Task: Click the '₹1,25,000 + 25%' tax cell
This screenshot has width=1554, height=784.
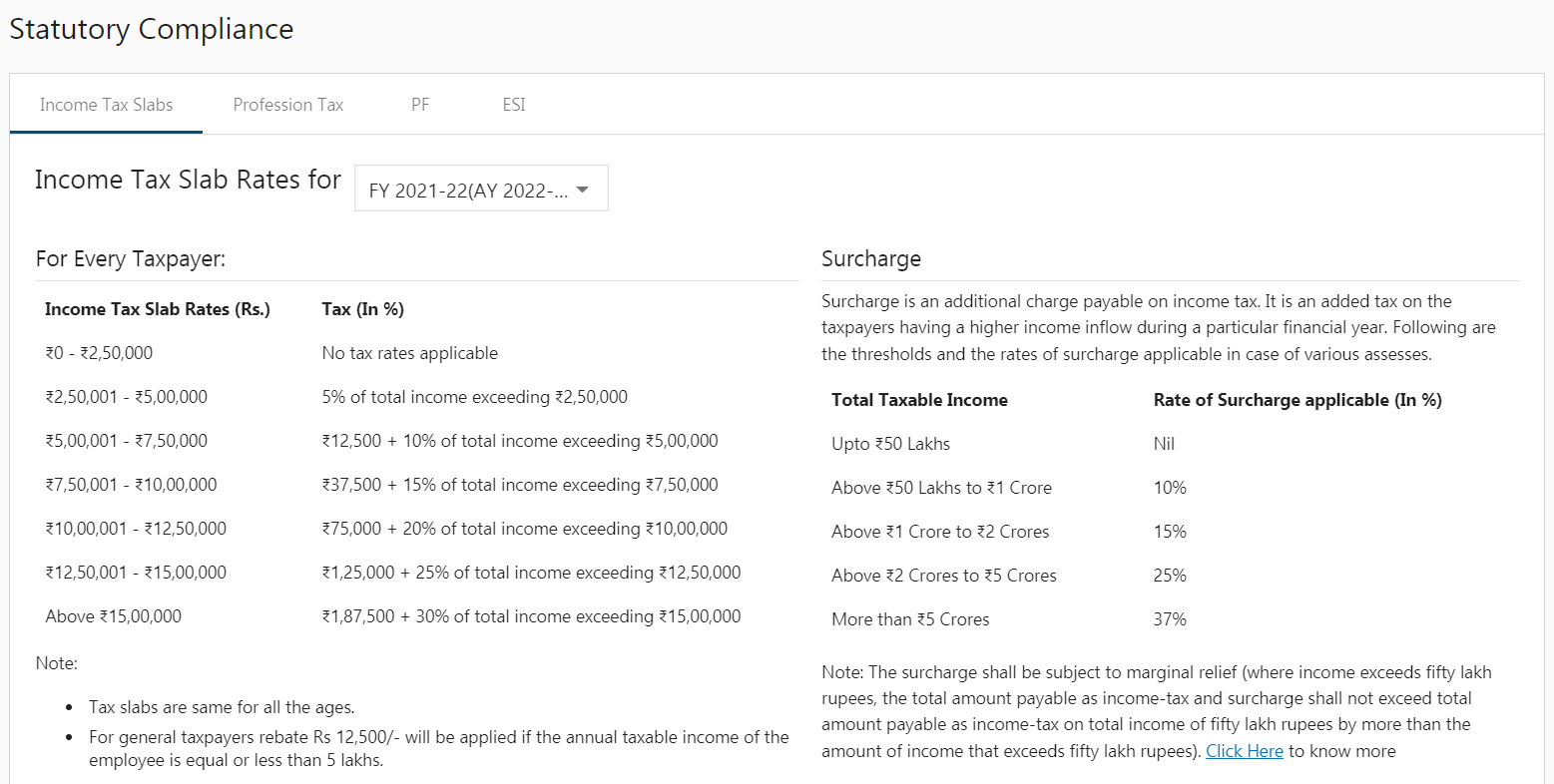Action: point(531,573)
